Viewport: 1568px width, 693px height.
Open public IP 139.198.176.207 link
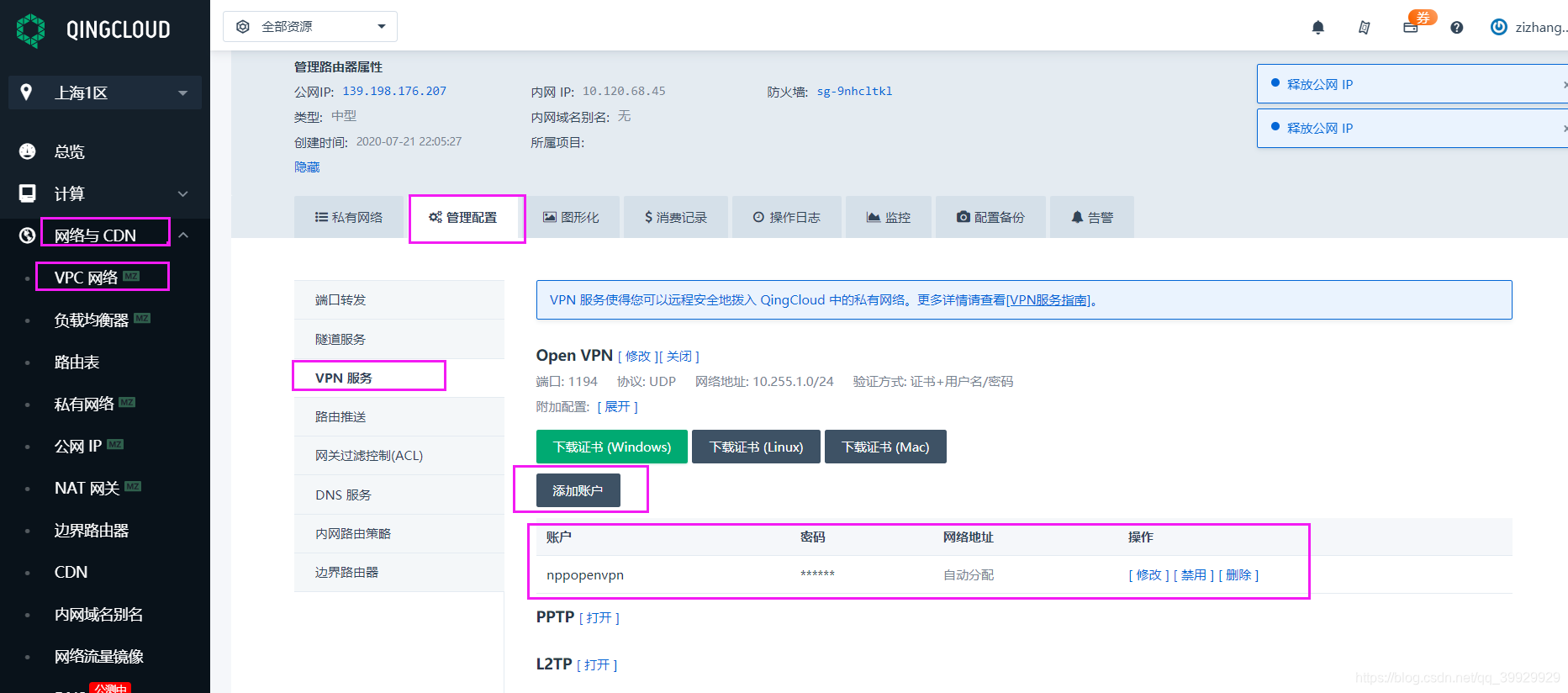tap(394, 92)
